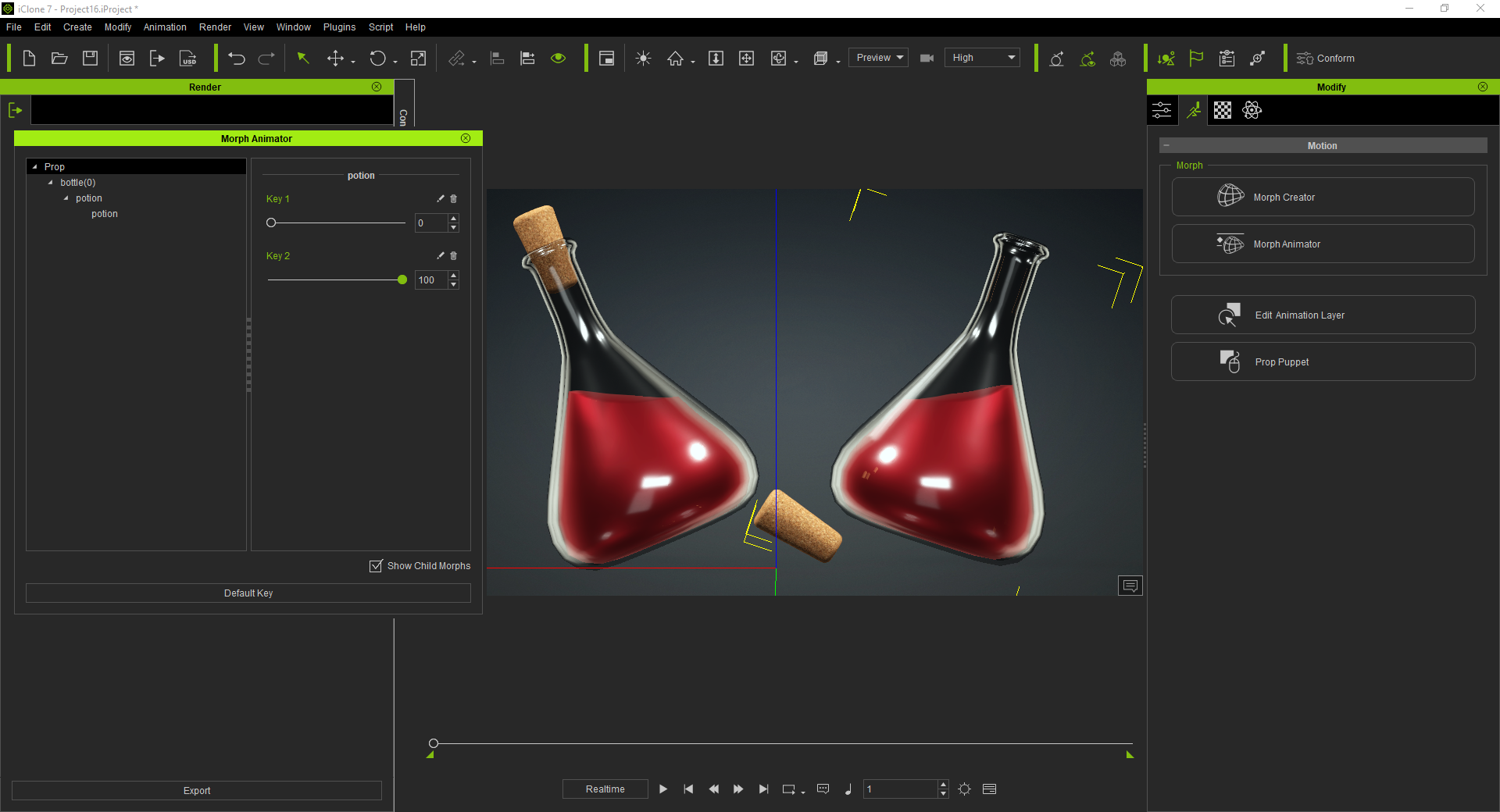Select the Move object tool icon
Viewport: 1500px width, 812px height.
pos(335,59)
